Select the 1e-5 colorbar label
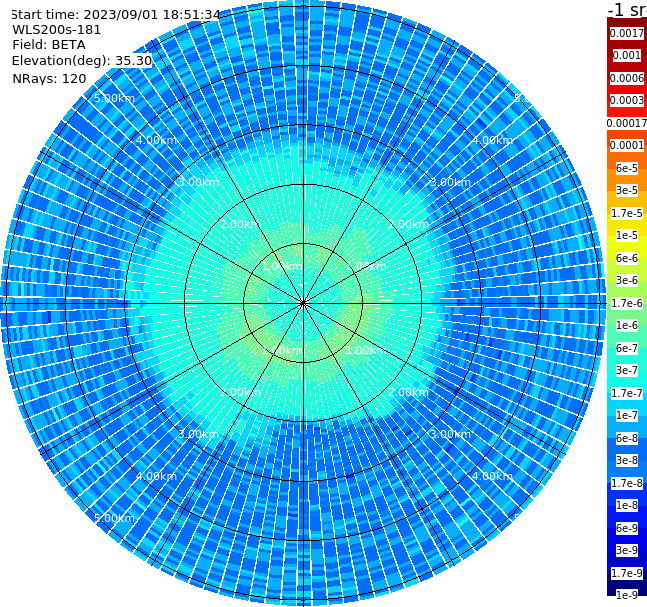Image resolution: width=647 pixels, height=607 pixels. pyautogui.click(x=627, y=236)
